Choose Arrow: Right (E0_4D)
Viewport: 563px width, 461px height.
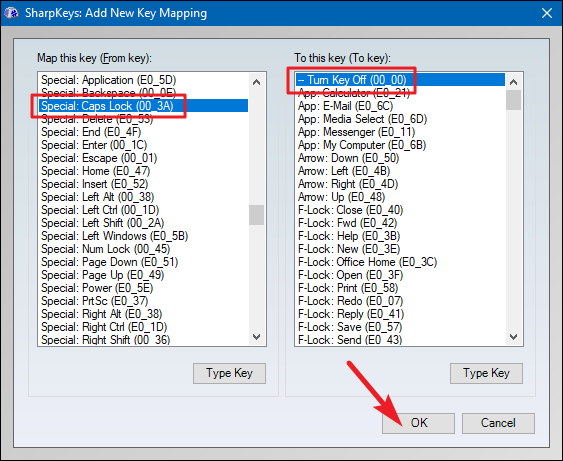[400, 184]
